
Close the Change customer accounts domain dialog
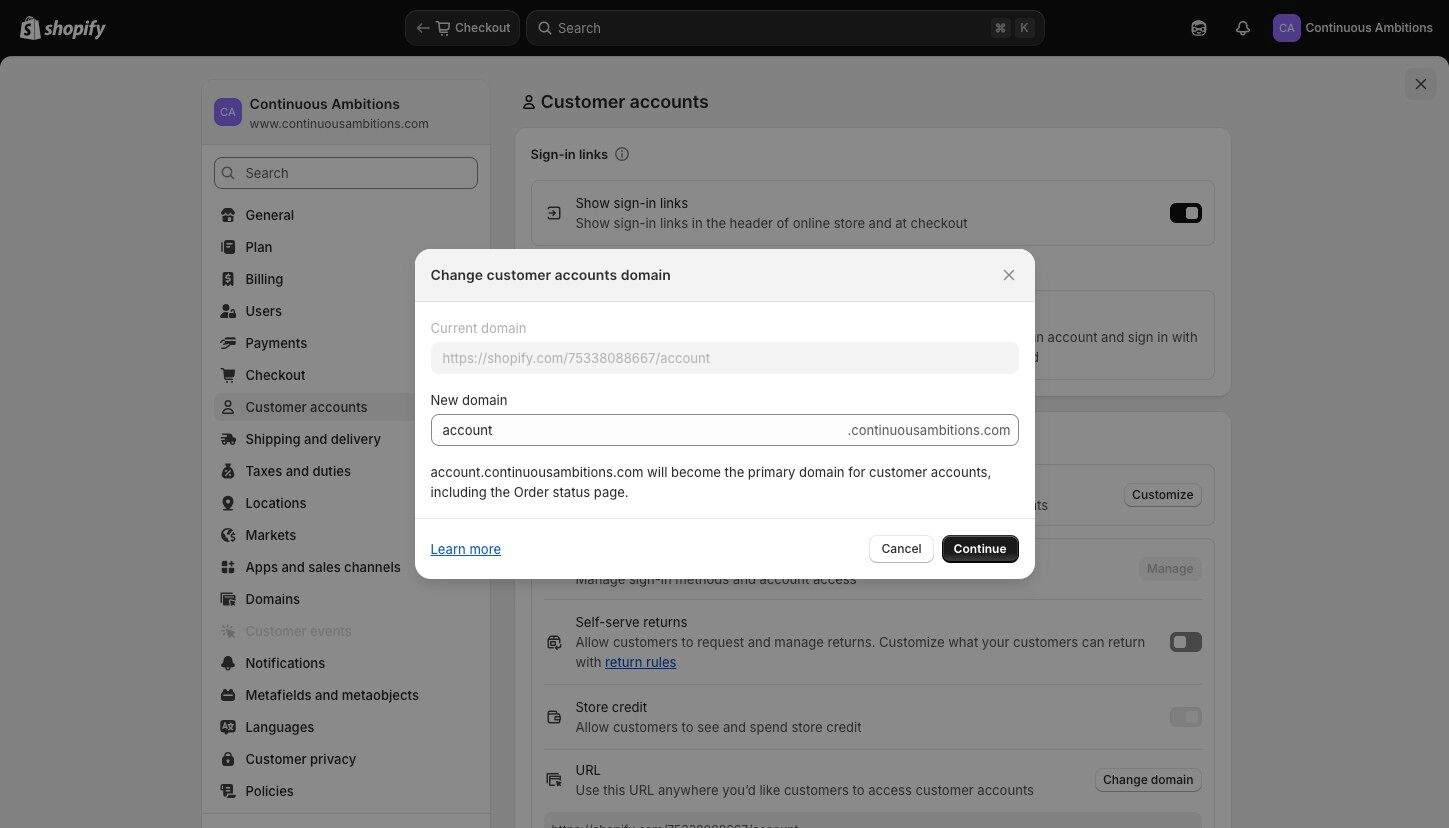pyautogui.click(x=1008, y=275)
